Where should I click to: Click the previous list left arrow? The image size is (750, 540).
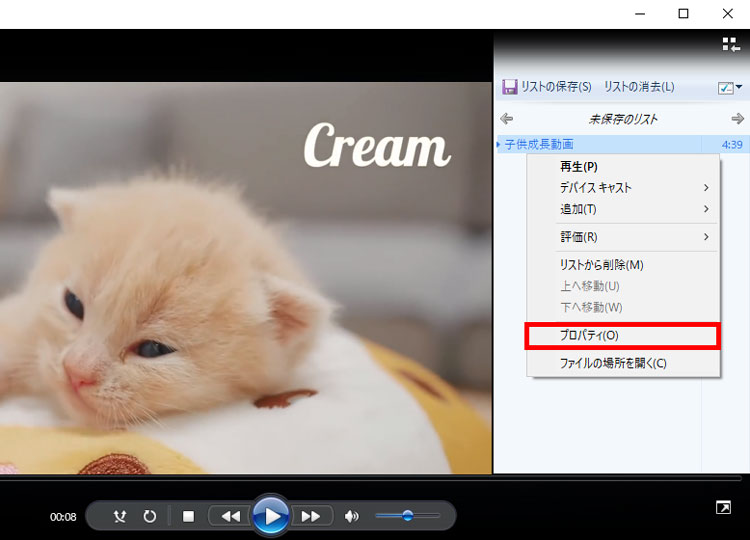tap(507, 119)
